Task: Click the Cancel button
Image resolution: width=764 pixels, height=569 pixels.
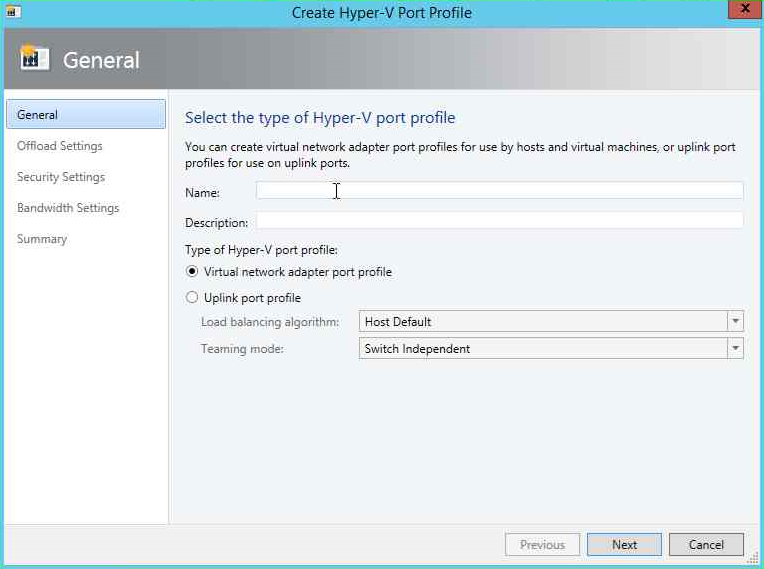Action: [706, 545]
